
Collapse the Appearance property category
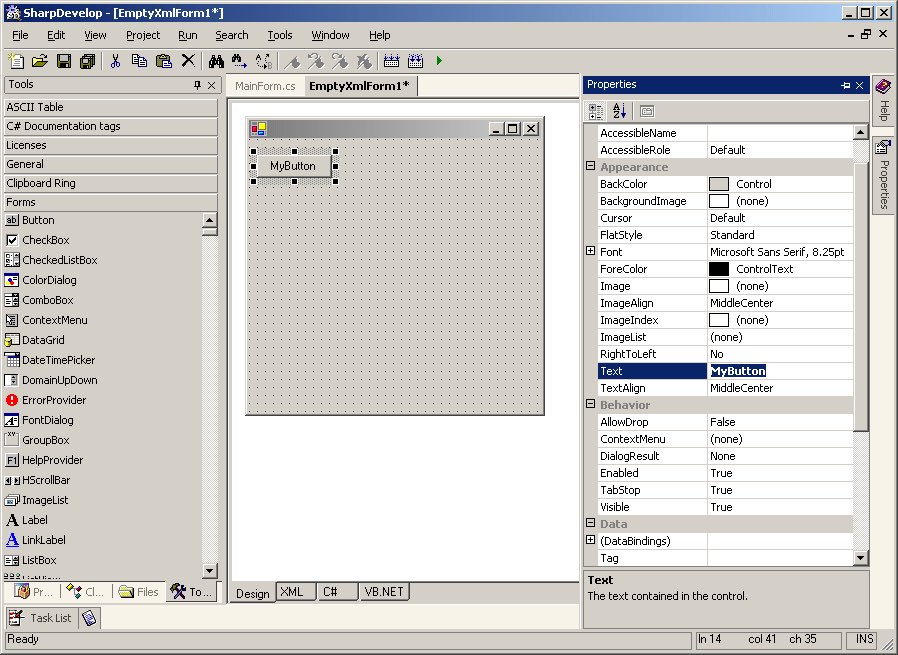click(x=590, y=166)
